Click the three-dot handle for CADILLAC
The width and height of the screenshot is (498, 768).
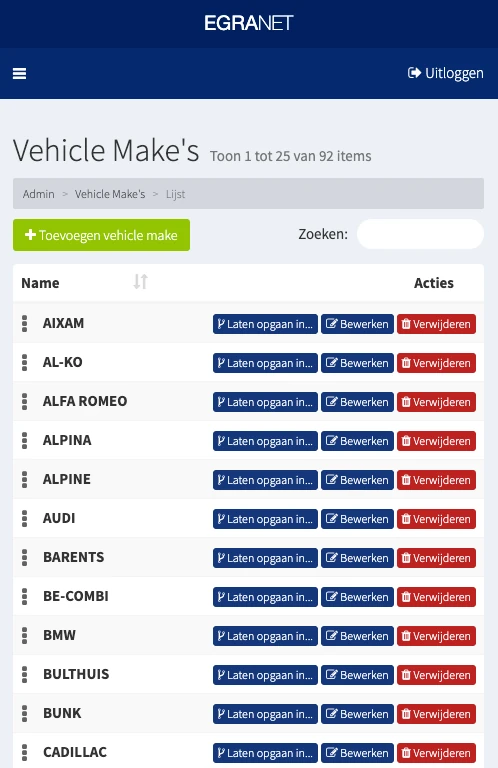click(24, 753)
